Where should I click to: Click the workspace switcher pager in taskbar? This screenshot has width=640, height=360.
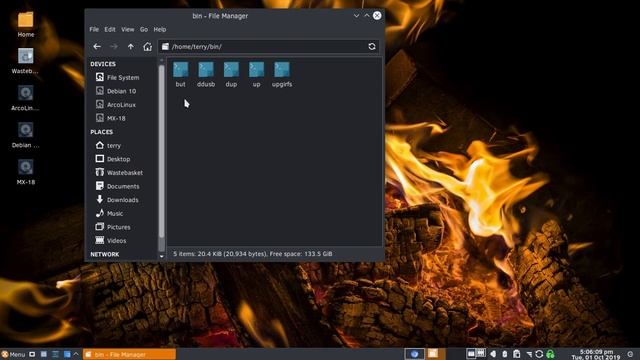pos(476,353)
